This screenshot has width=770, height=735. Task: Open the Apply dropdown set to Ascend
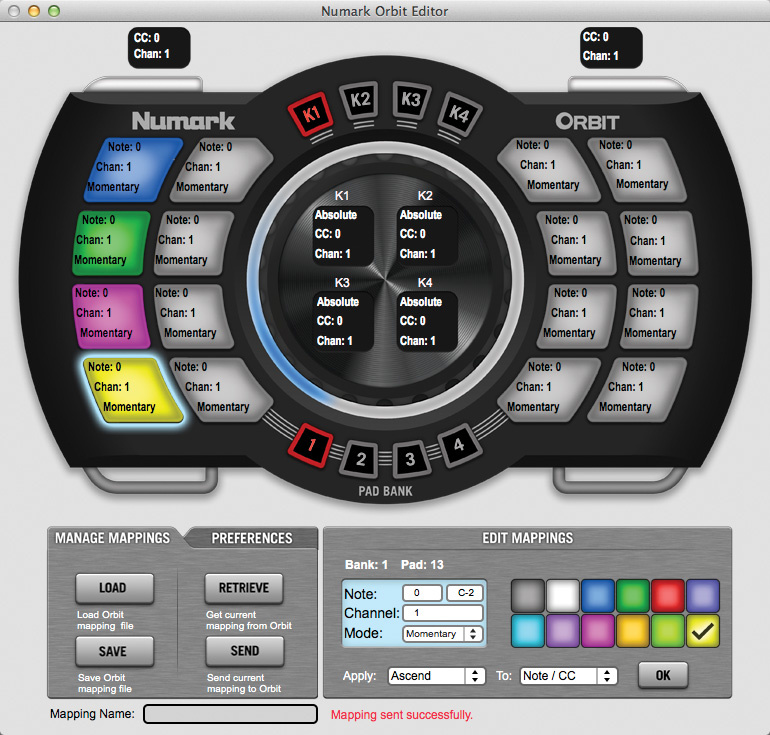[x=437, y=676]
